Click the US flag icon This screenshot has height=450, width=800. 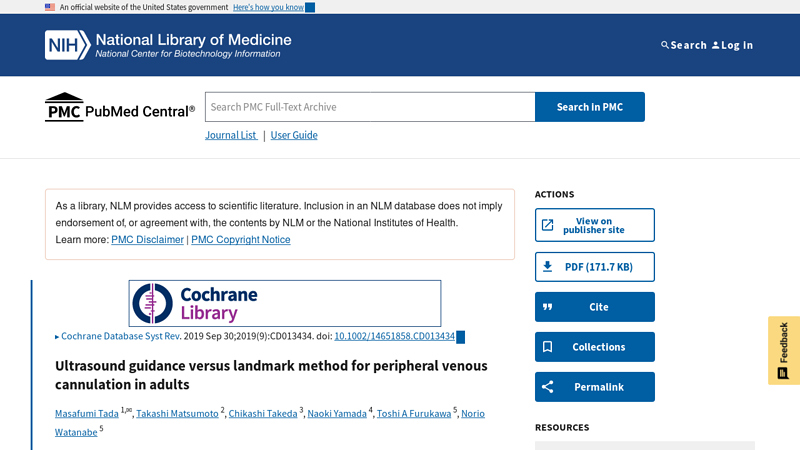49,7
